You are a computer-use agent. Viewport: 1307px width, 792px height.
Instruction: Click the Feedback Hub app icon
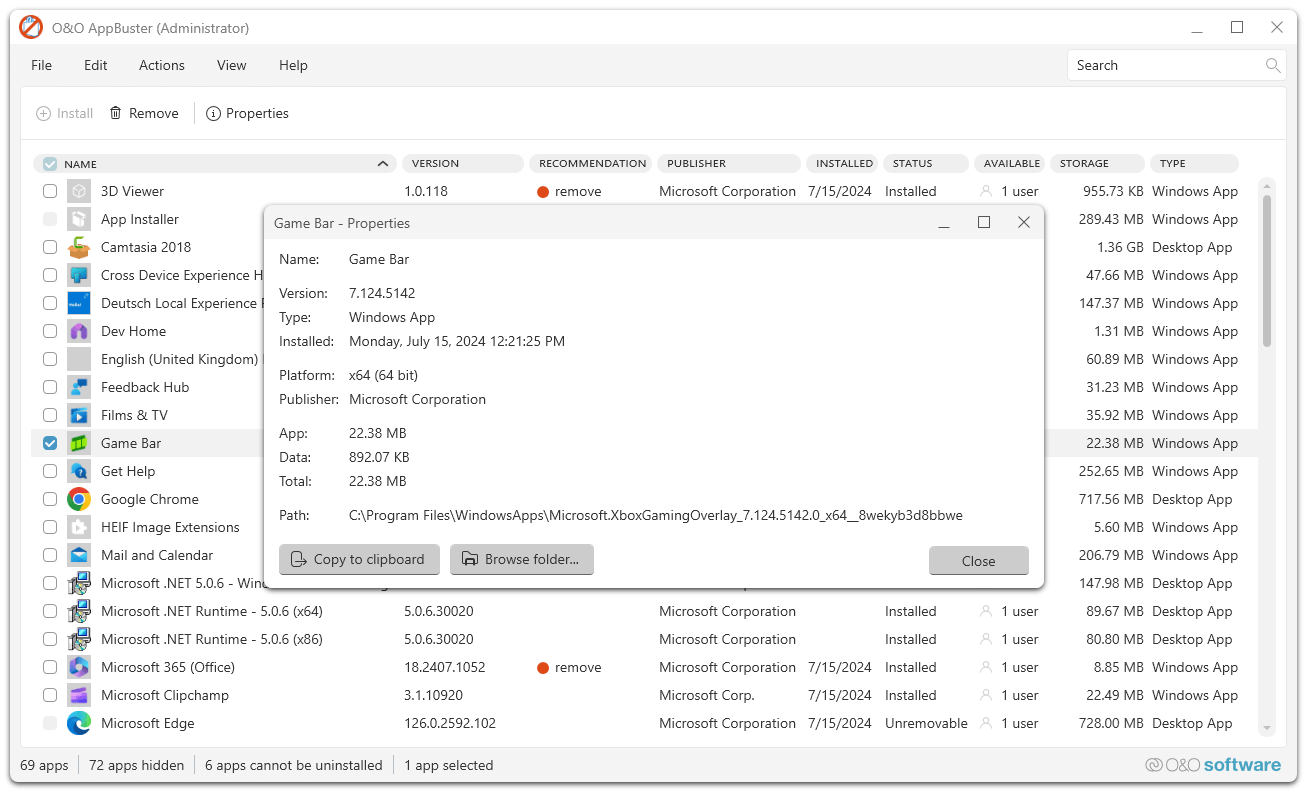[79, 387]
